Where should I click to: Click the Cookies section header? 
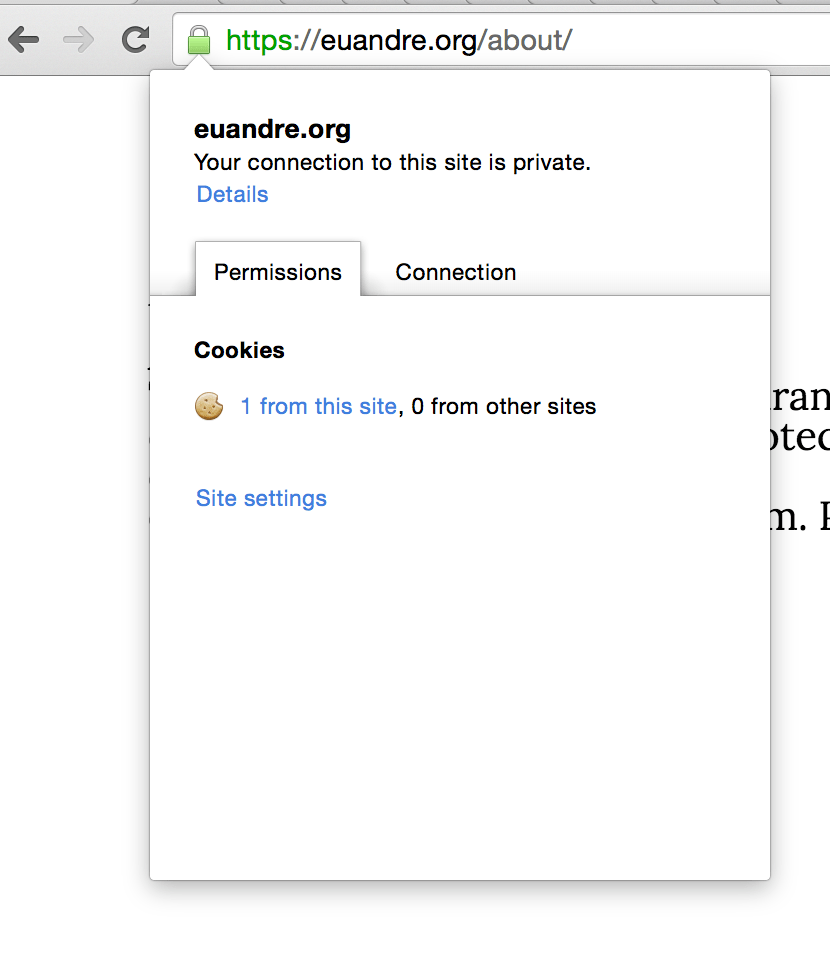coord(239,350)
